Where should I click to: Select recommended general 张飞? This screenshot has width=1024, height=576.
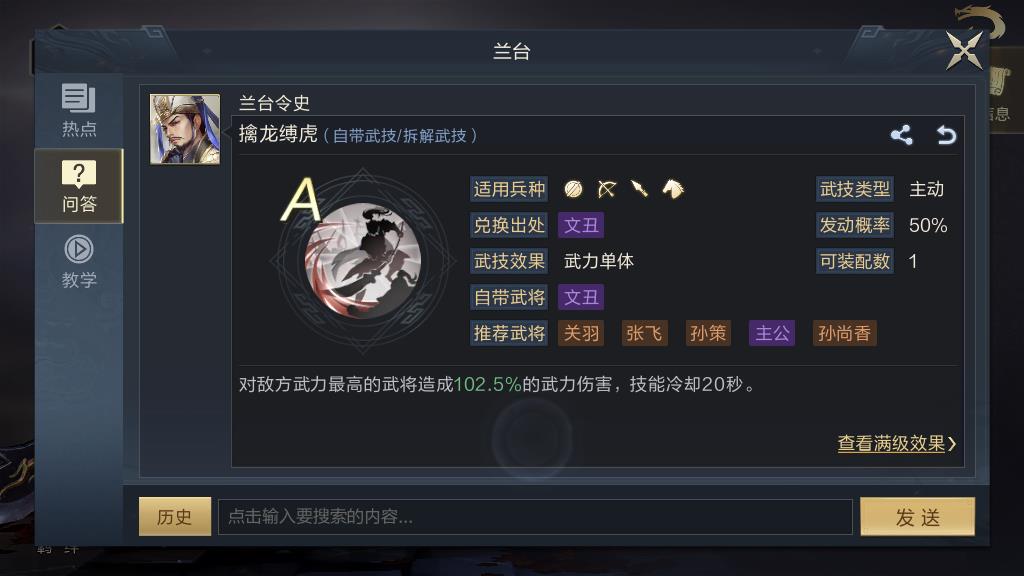(644, 334)
